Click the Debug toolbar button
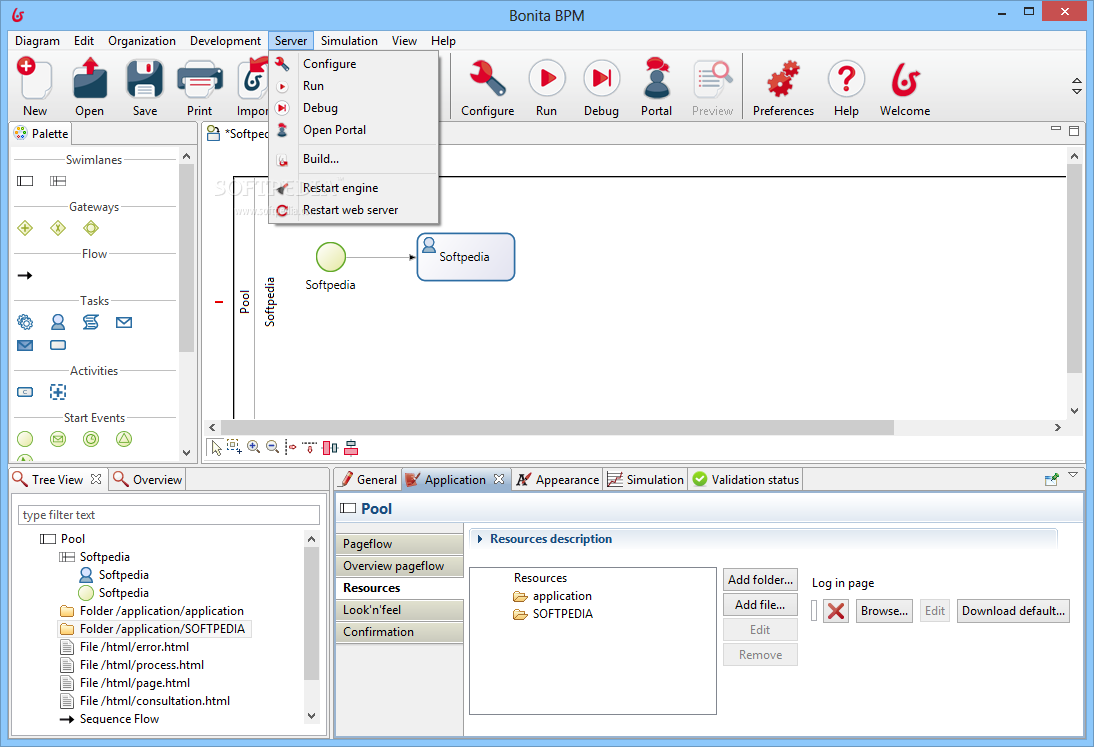Screen dimensions: 1094x747 601,86
